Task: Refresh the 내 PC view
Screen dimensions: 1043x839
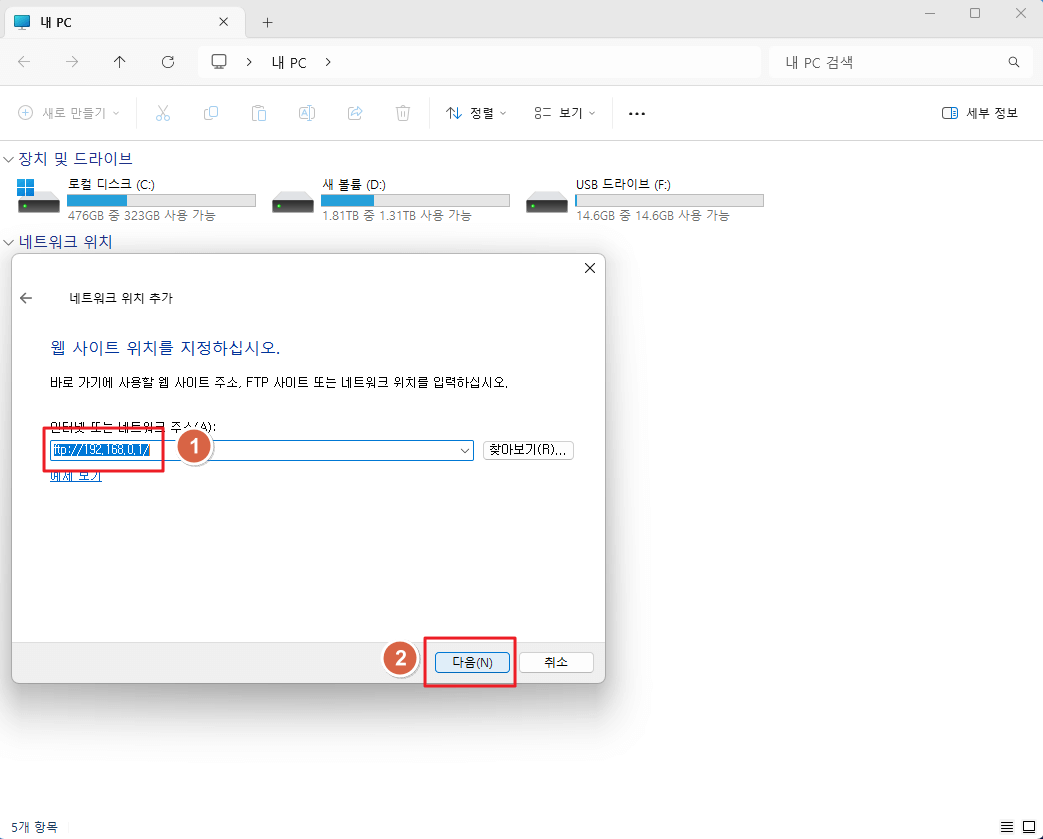Action: click(x=168, y=62)
